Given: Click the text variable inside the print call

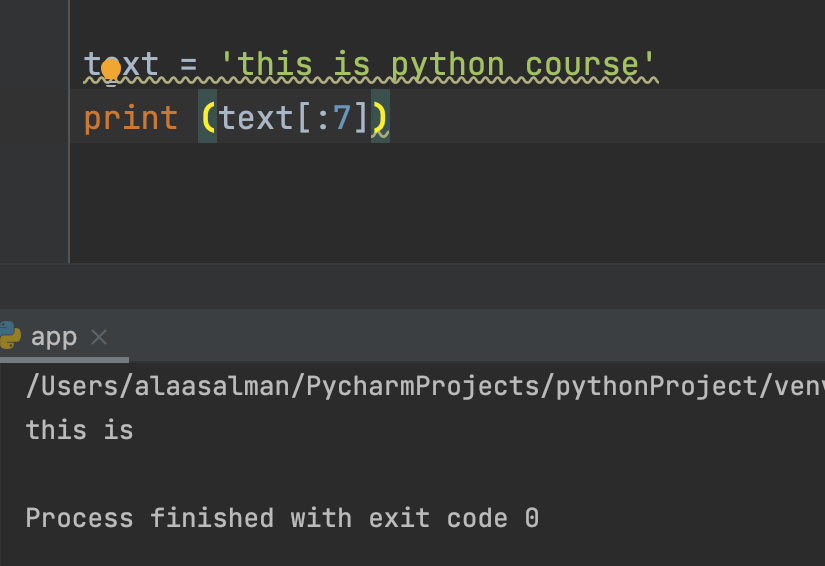Looking at the screenshot, I should click(255, 119).
